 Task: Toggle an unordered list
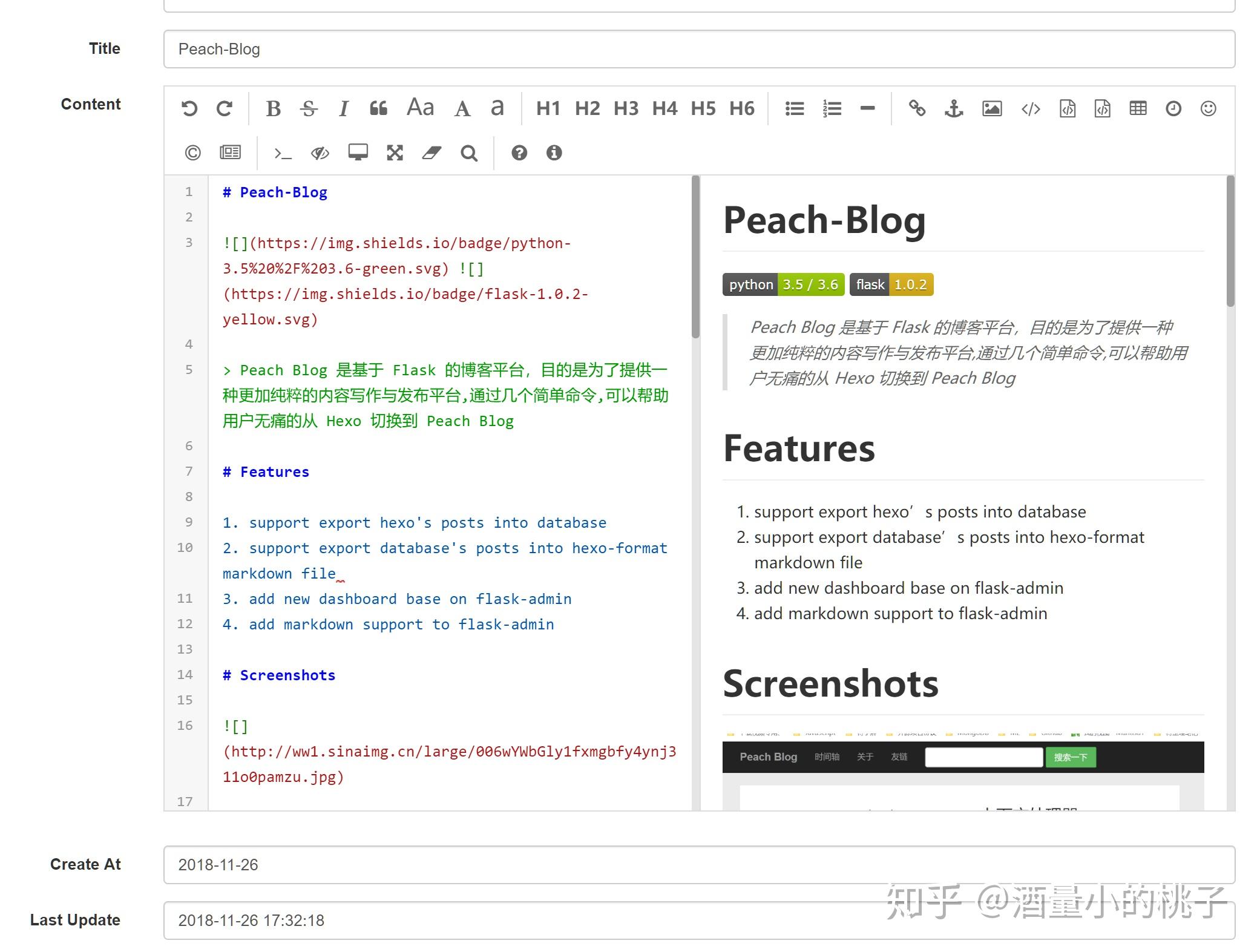click(794, 109)
